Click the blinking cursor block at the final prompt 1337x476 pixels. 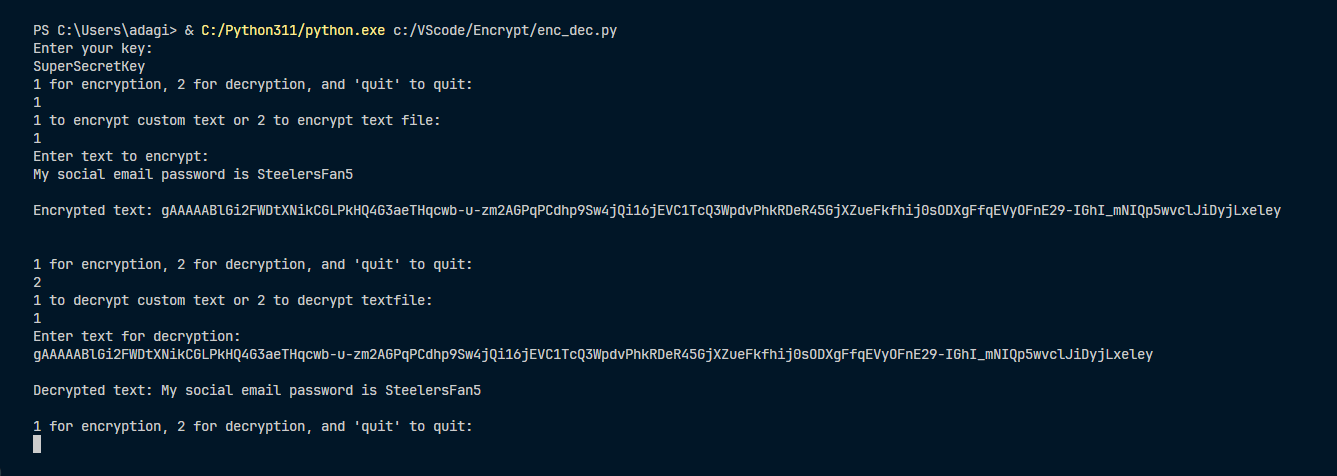pyautogui.click(x=37, y=444)
